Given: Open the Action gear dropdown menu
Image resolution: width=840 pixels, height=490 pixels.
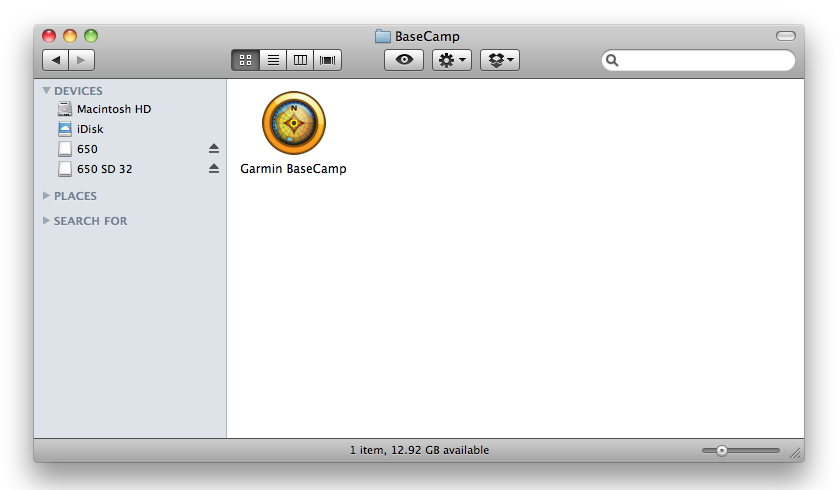Looking at the screenshot, I should pos(451,60).
